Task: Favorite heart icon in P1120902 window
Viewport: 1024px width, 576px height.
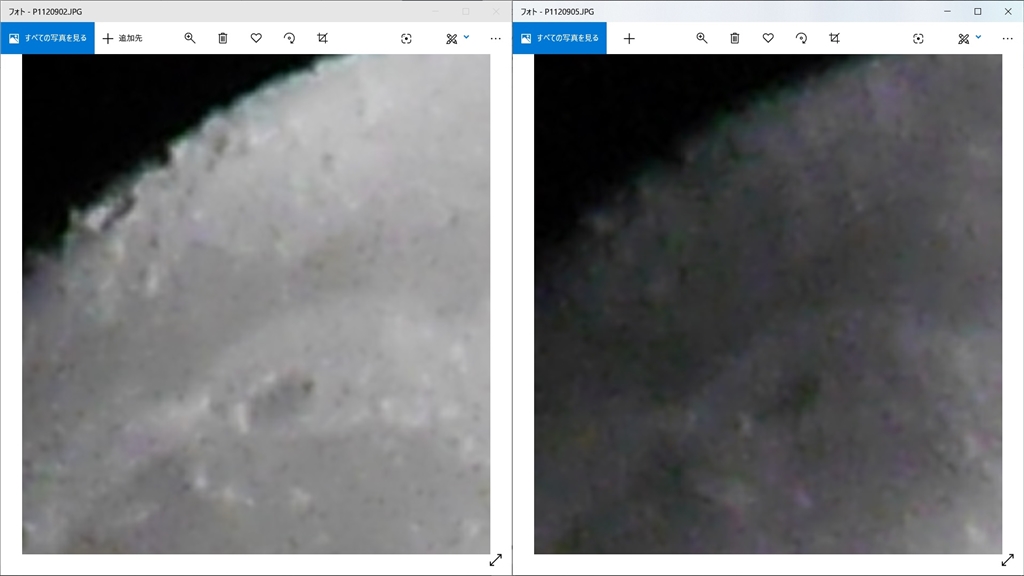Action: point(256,38)
